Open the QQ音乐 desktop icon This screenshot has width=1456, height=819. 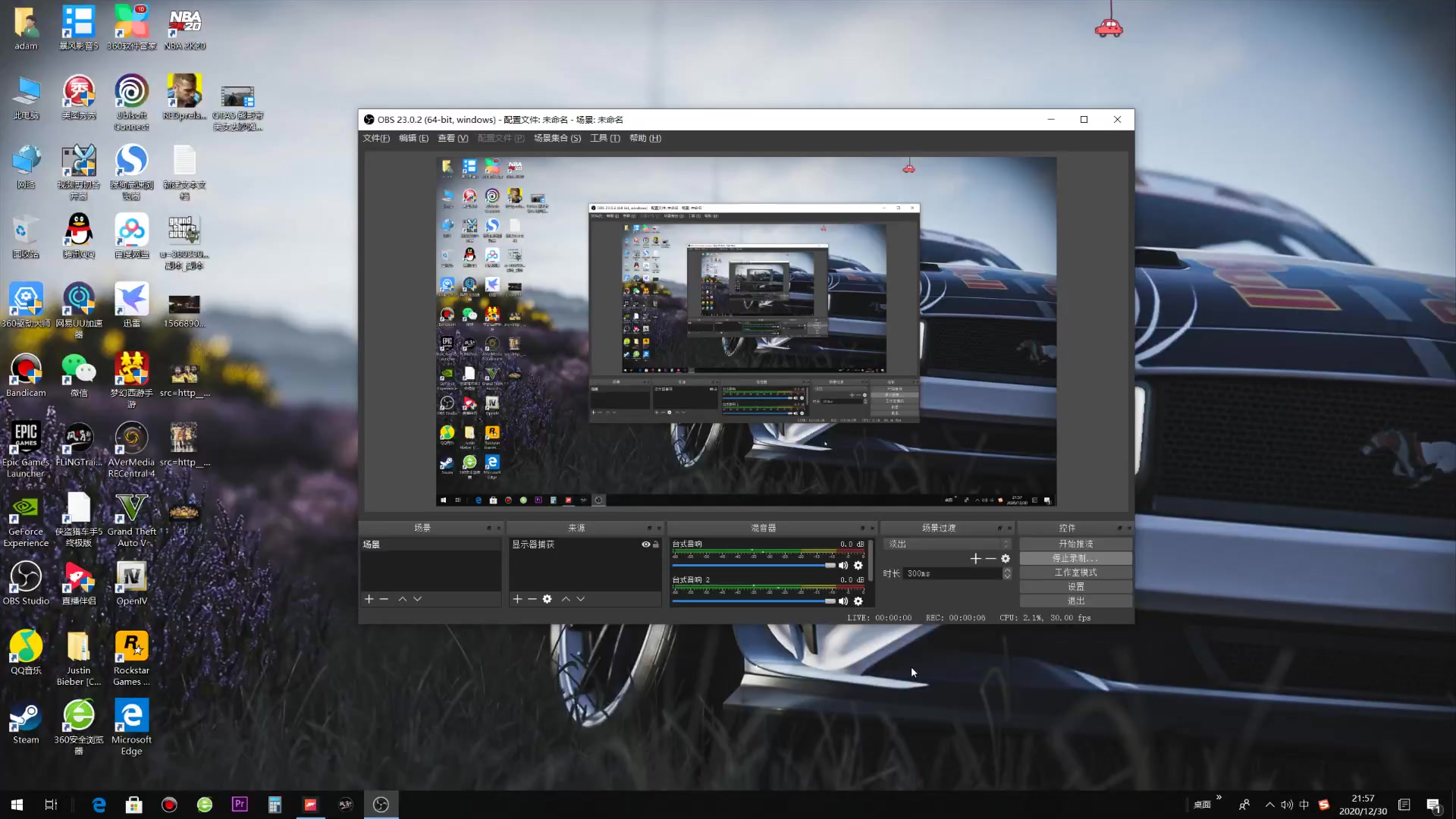26,652
